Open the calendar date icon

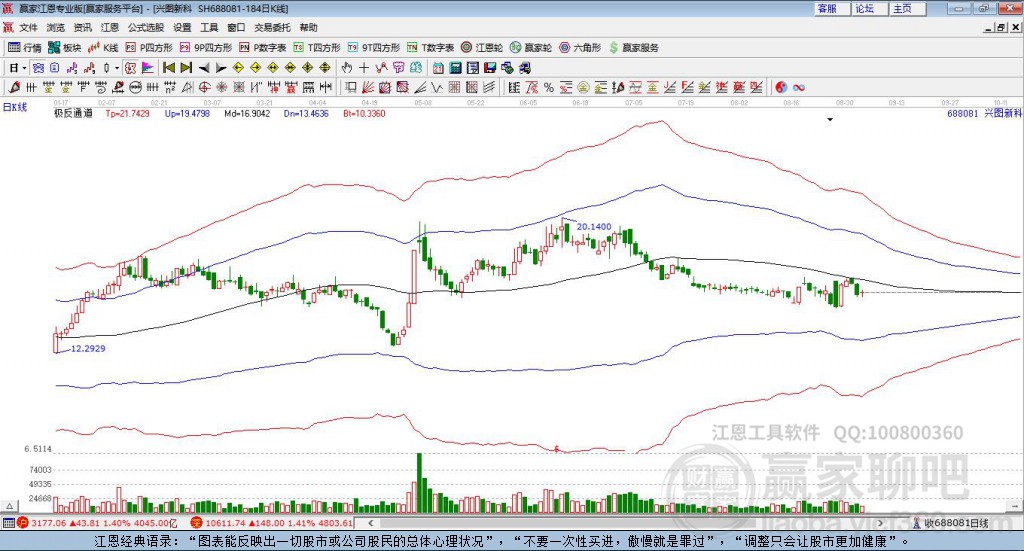tap(438, 68)
